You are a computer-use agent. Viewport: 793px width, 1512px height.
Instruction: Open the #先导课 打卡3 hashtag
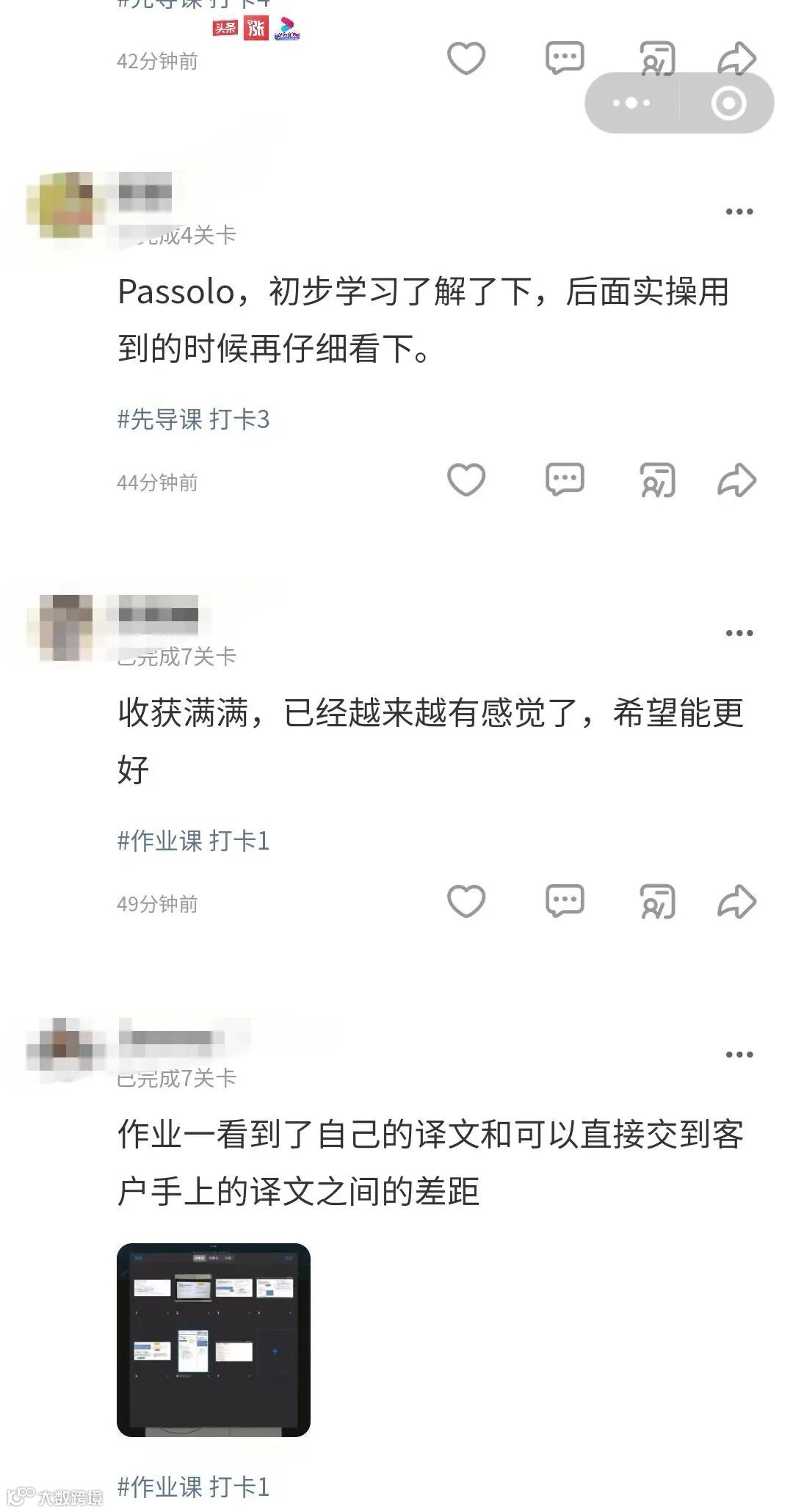coord(193,419)
